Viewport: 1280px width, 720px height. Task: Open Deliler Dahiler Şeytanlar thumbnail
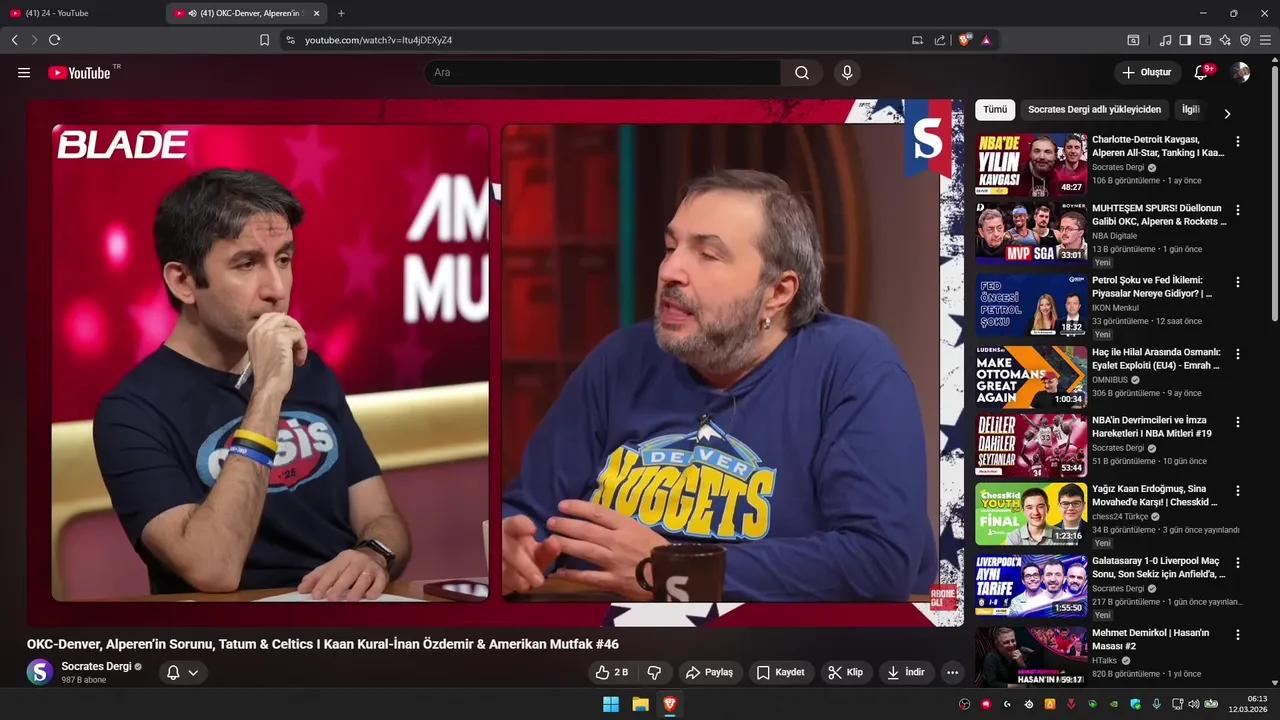(x=1031, y=445)
